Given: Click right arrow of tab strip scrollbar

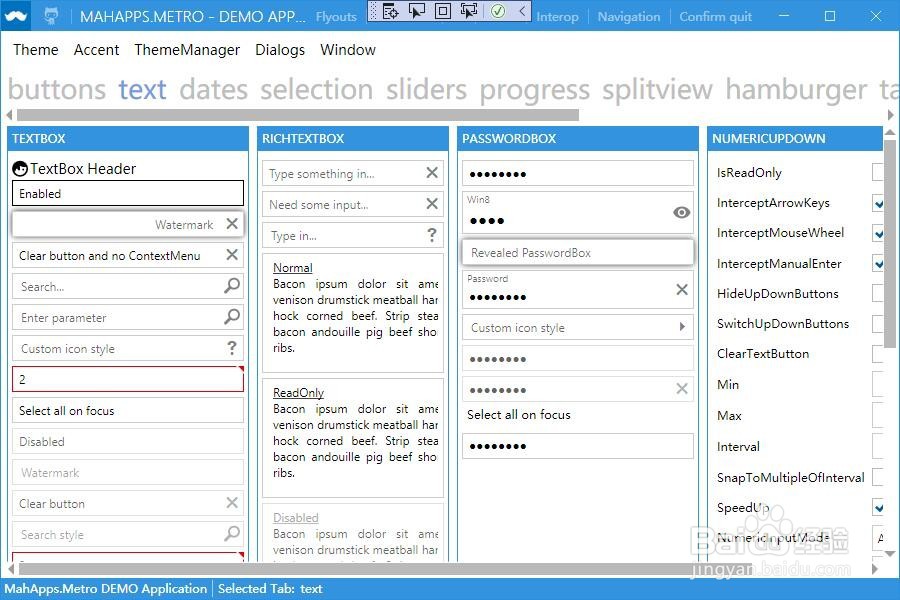Looking at the screenshot, I should 891,115.
